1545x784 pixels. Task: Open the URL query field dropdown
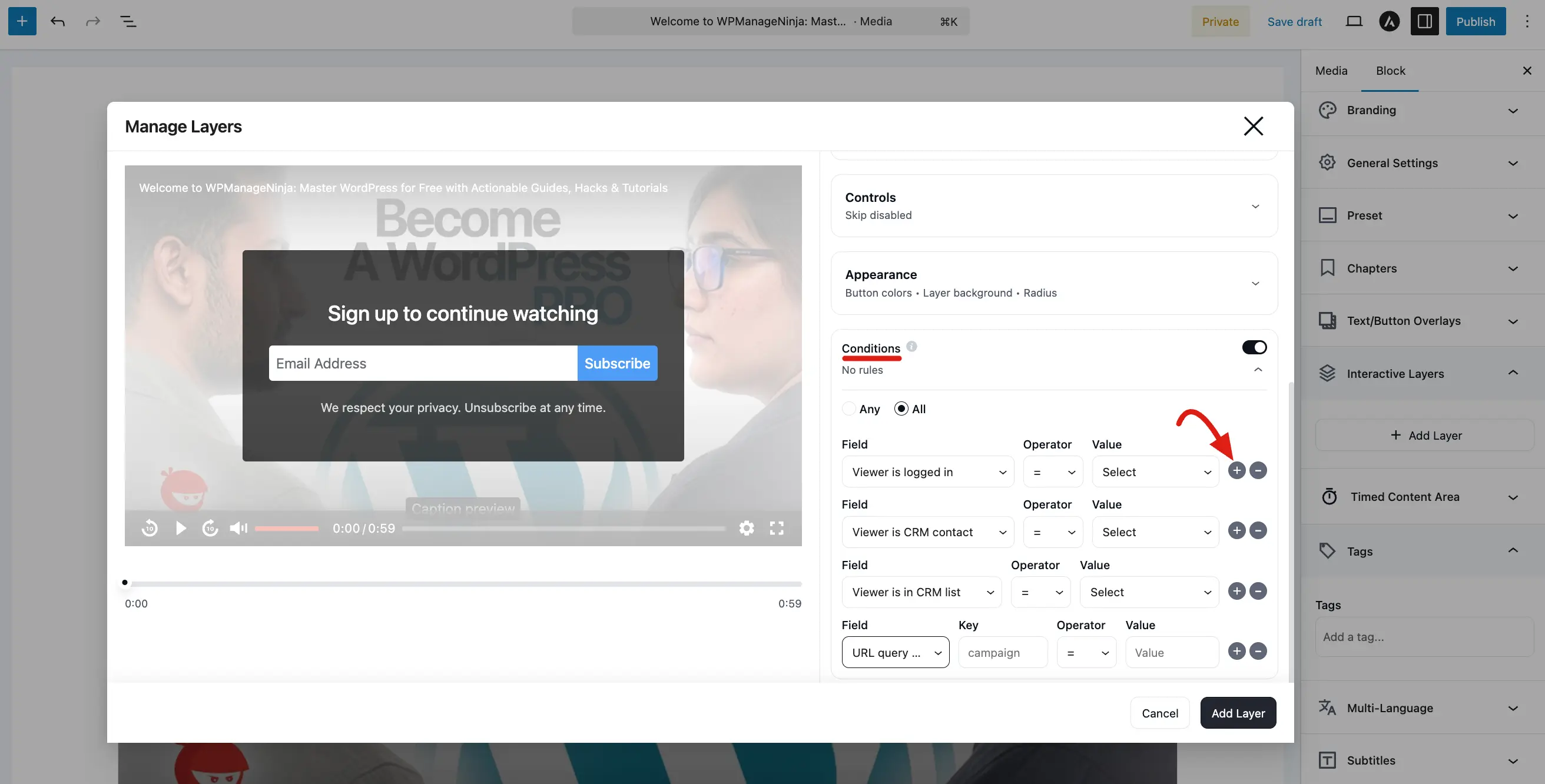[896, 652]
